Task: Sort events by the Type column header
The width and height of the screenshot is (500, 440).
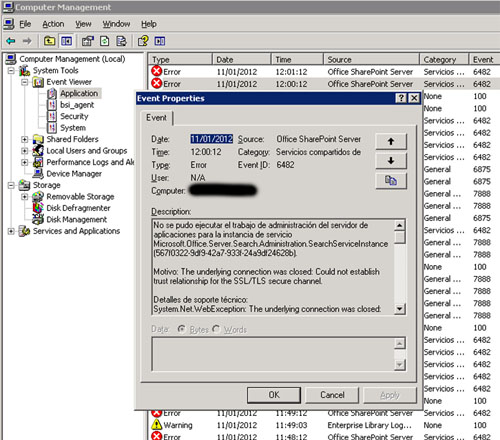Action: [x=180, y=59]
